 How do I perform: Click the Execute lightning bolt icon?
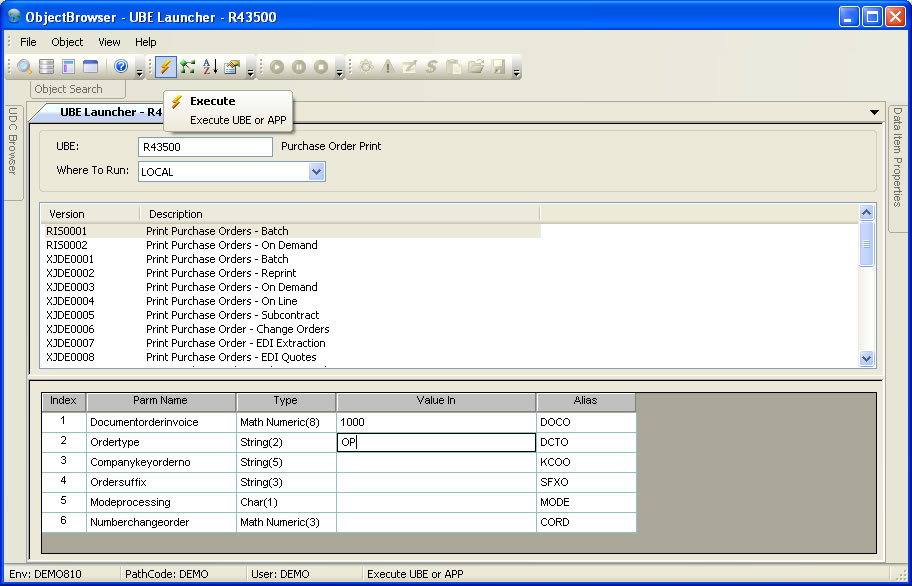166,67
